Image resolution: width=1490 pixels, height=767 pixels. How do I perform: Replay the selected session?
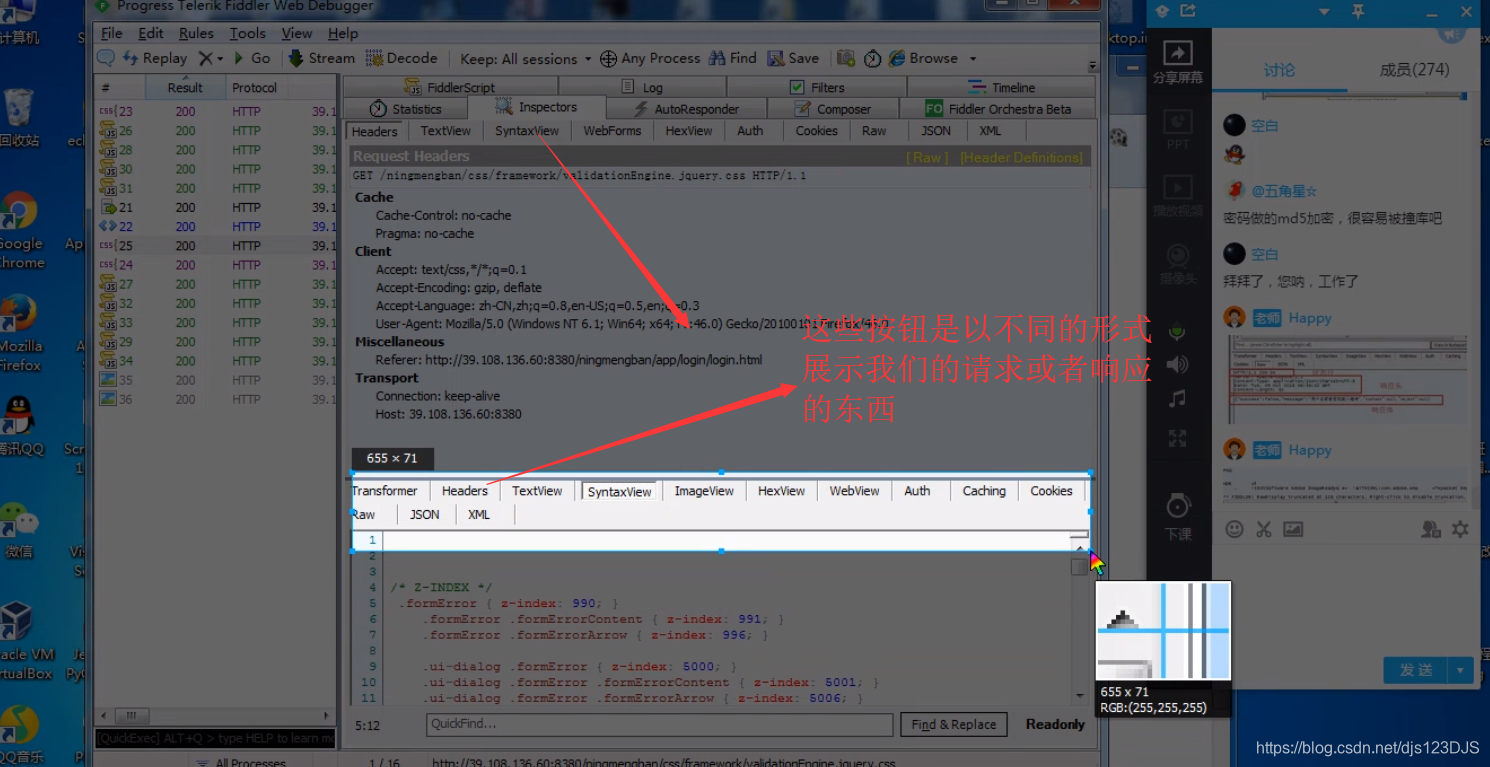pyautogui.click(x=154, y=59)
